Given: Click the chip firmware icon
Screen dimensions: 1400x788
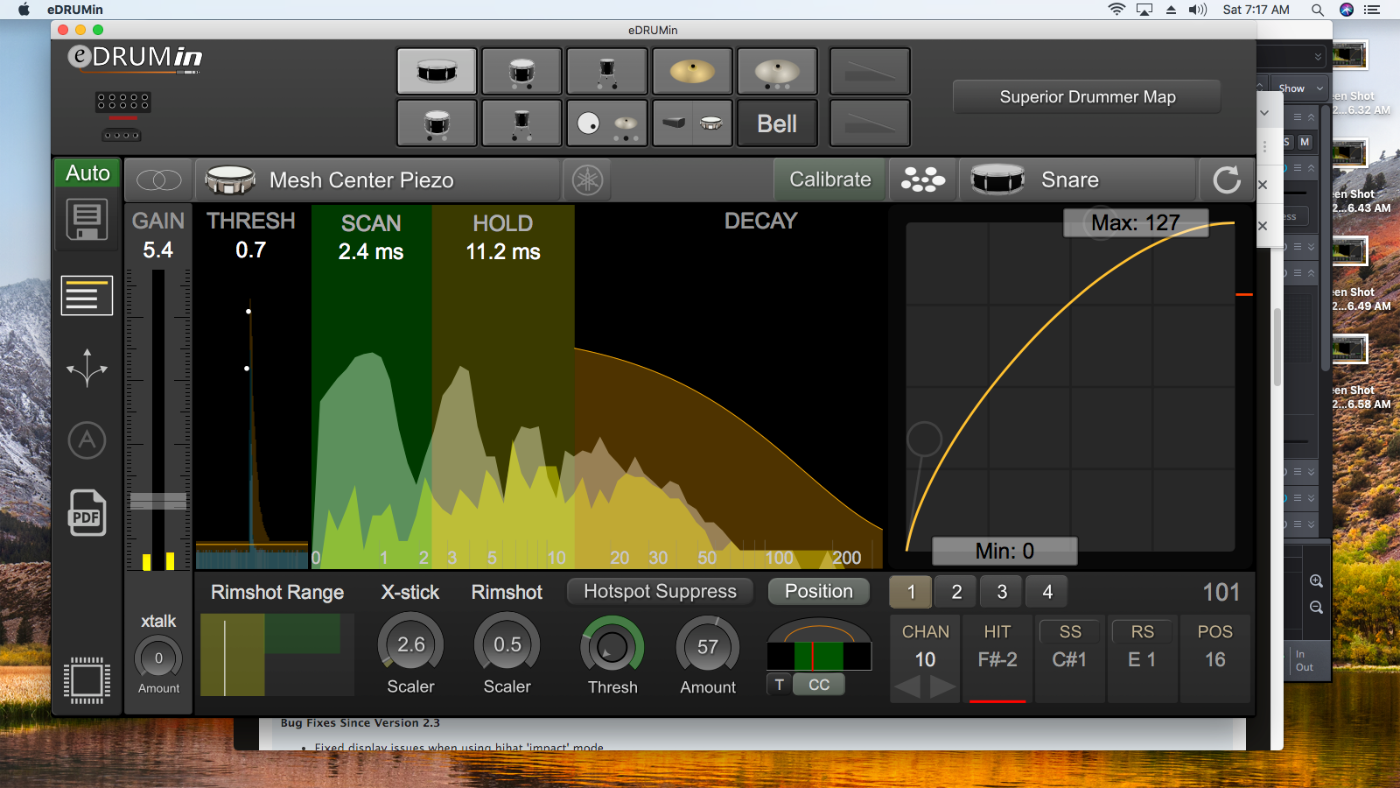Looking at the screenshot, I should [86, 680].
